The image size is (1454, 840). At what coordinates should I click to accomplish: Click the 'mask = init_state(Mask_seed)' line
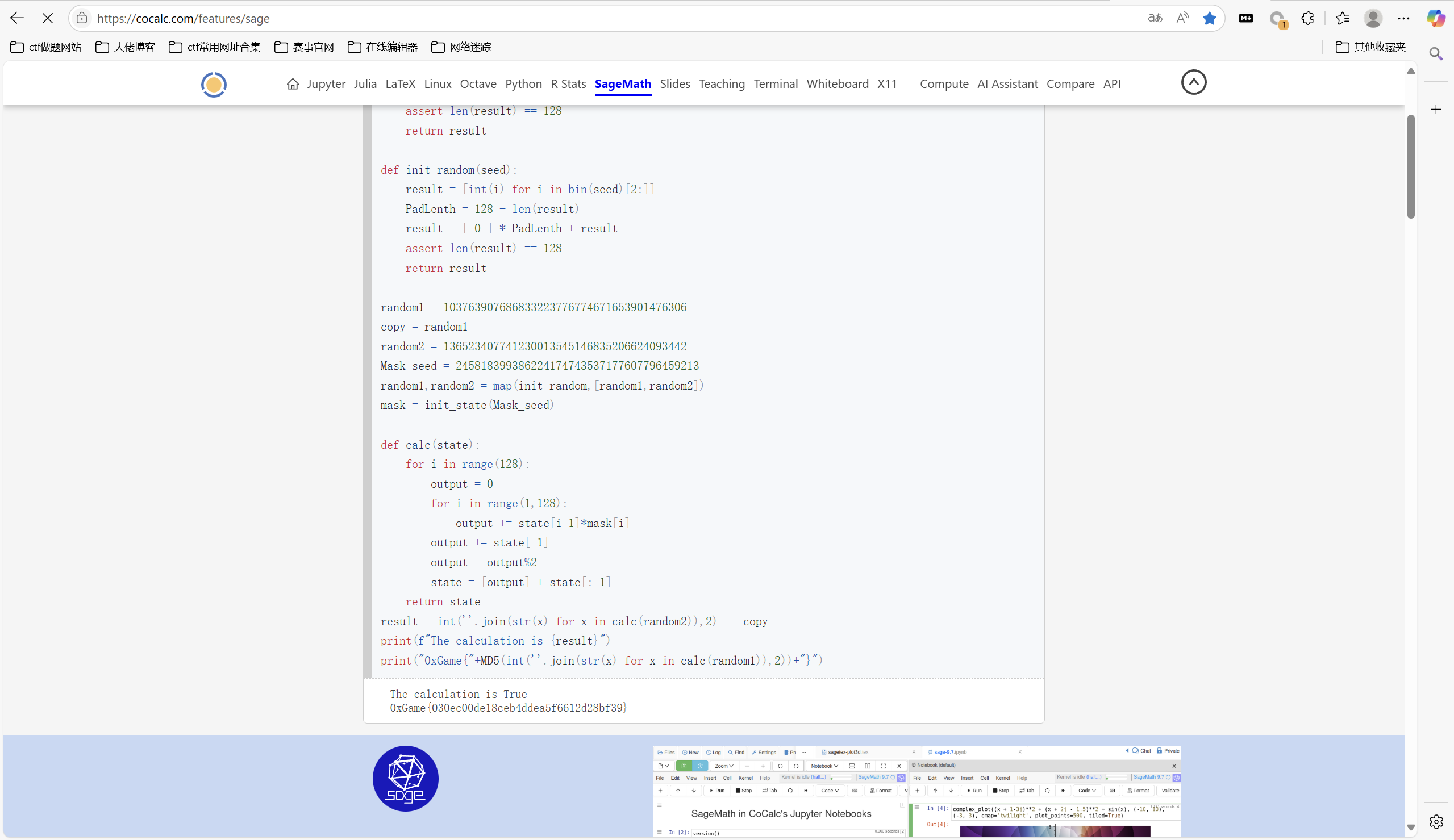tap(467, 405)
